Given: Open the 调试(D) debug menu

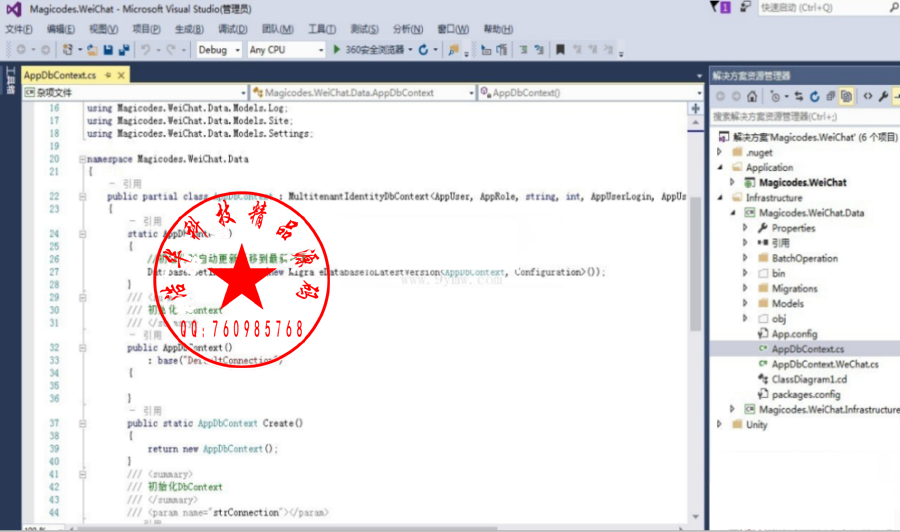Looking at the screenshot, I should coord(232,29).
